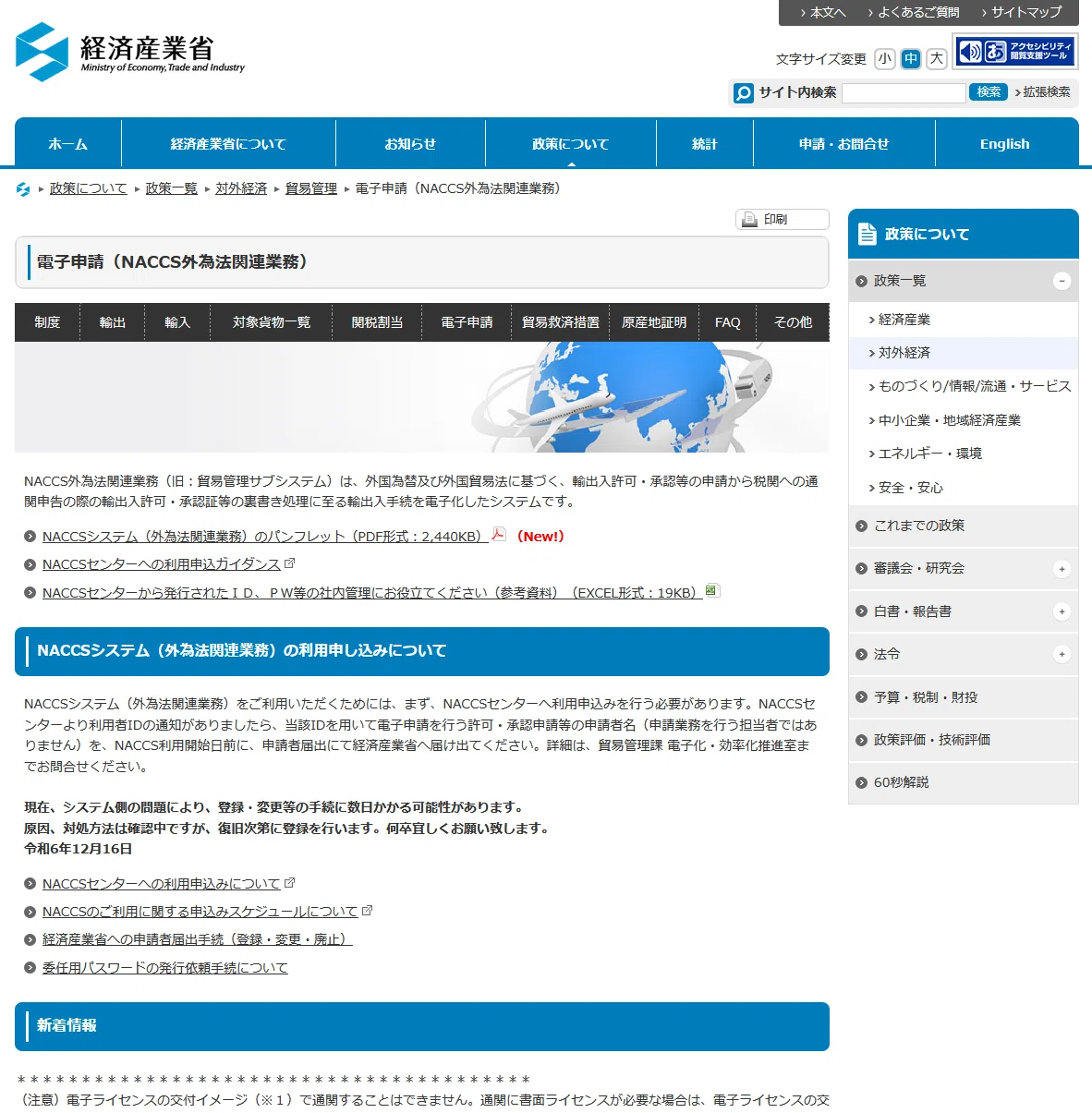Image resolution: width=1092 pixels, height=1113 pixels.
Task: Click the PDF icon next to the pamphlet link
Action: [x=499, y=535]
